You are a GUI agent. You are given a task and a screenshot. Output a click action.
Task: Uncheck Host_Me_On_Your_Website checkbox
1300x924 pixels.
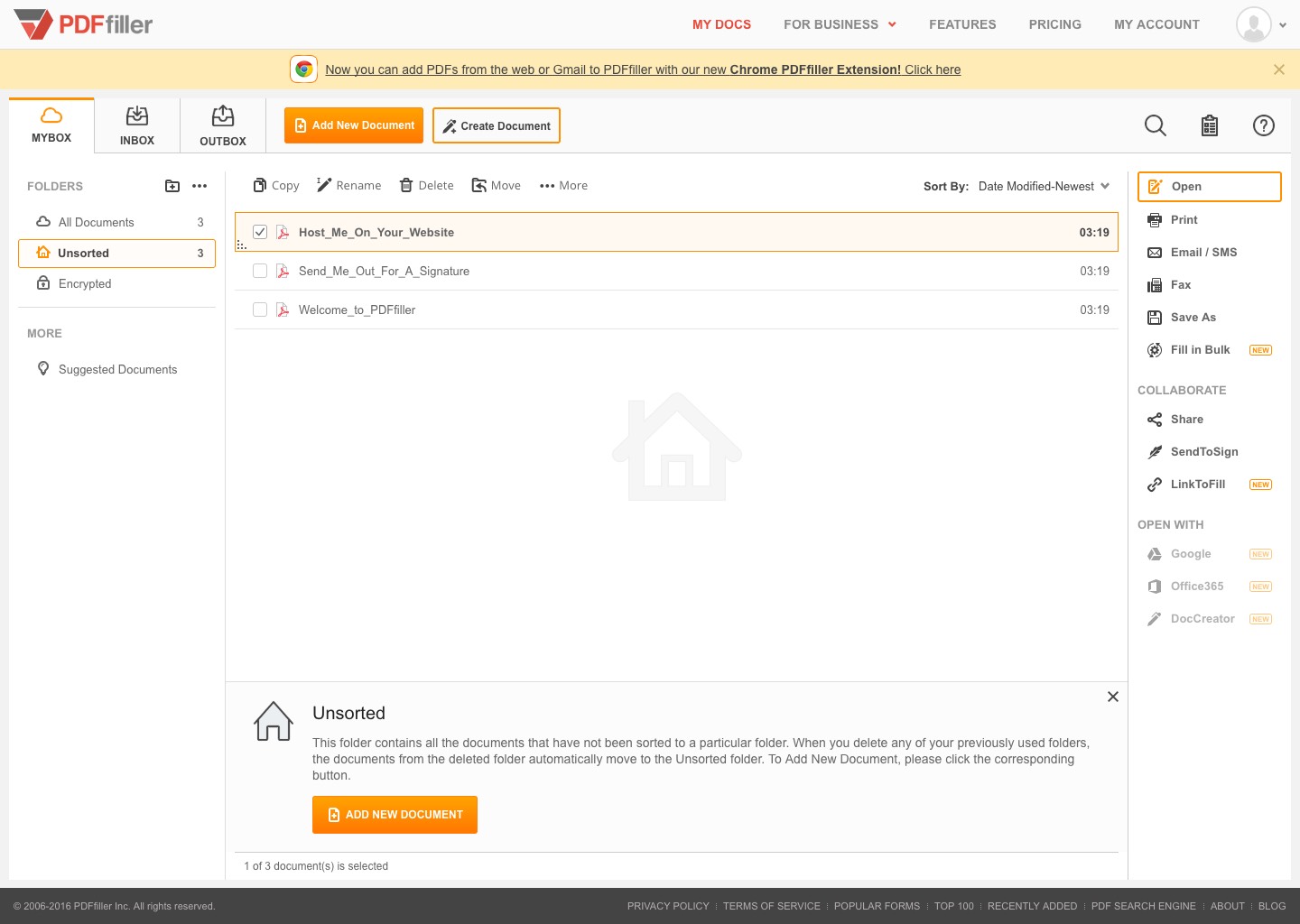click(x=260, y=232)
